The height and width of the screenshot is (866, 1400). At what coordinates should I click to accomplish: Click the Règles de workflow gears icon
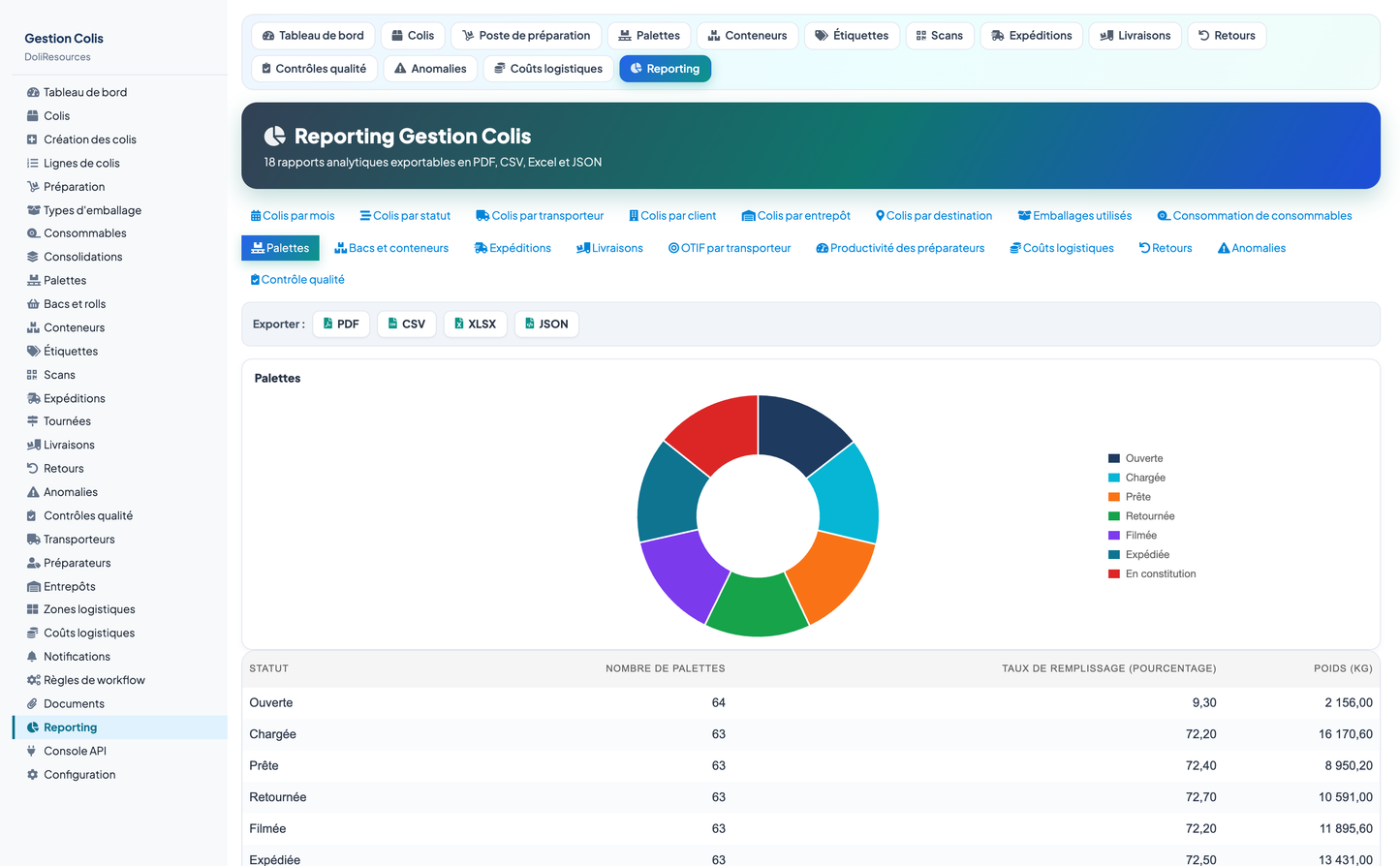pos(33,680)
